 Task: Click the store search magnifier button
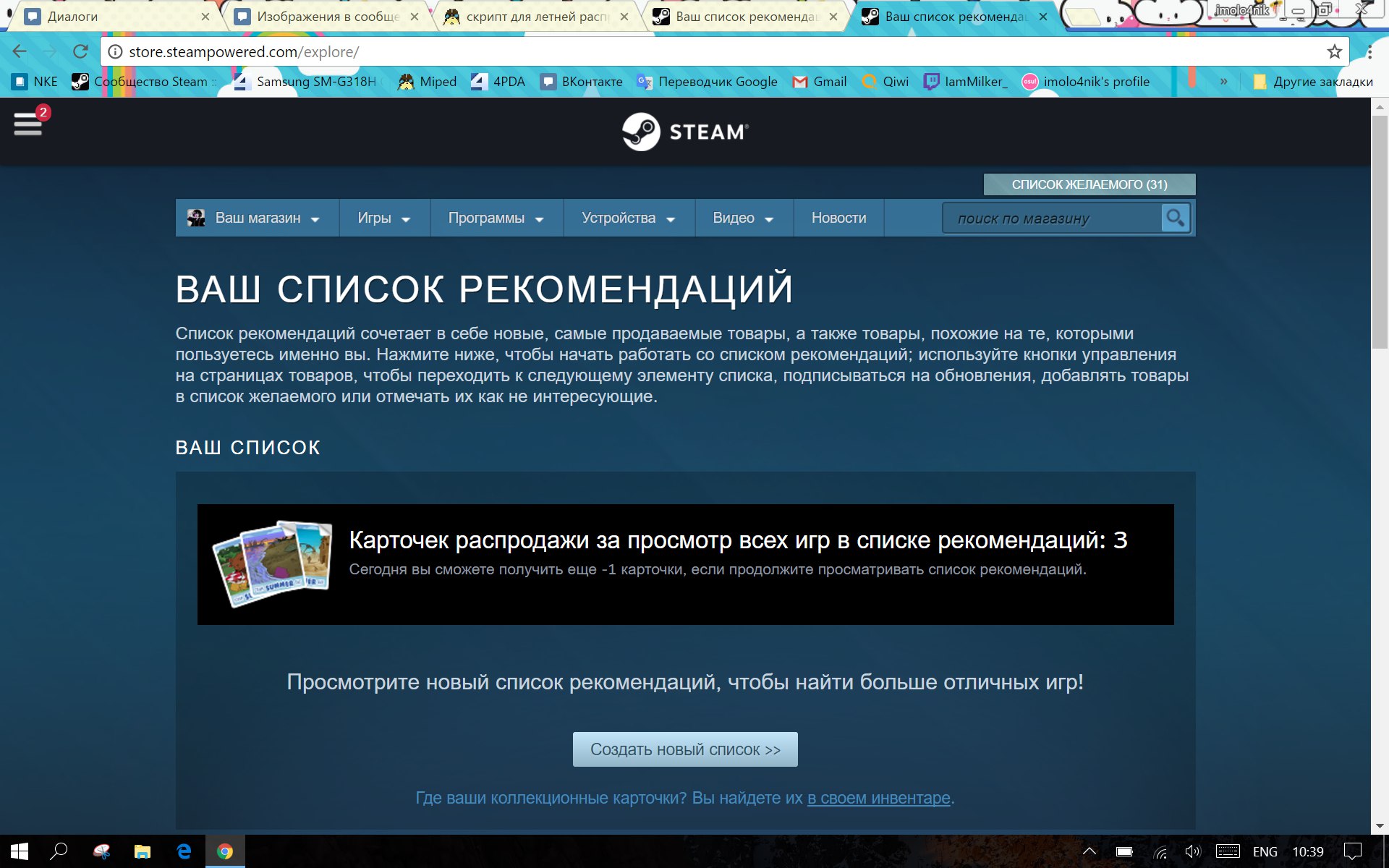pyautogui.click(x=1175, y=218)
